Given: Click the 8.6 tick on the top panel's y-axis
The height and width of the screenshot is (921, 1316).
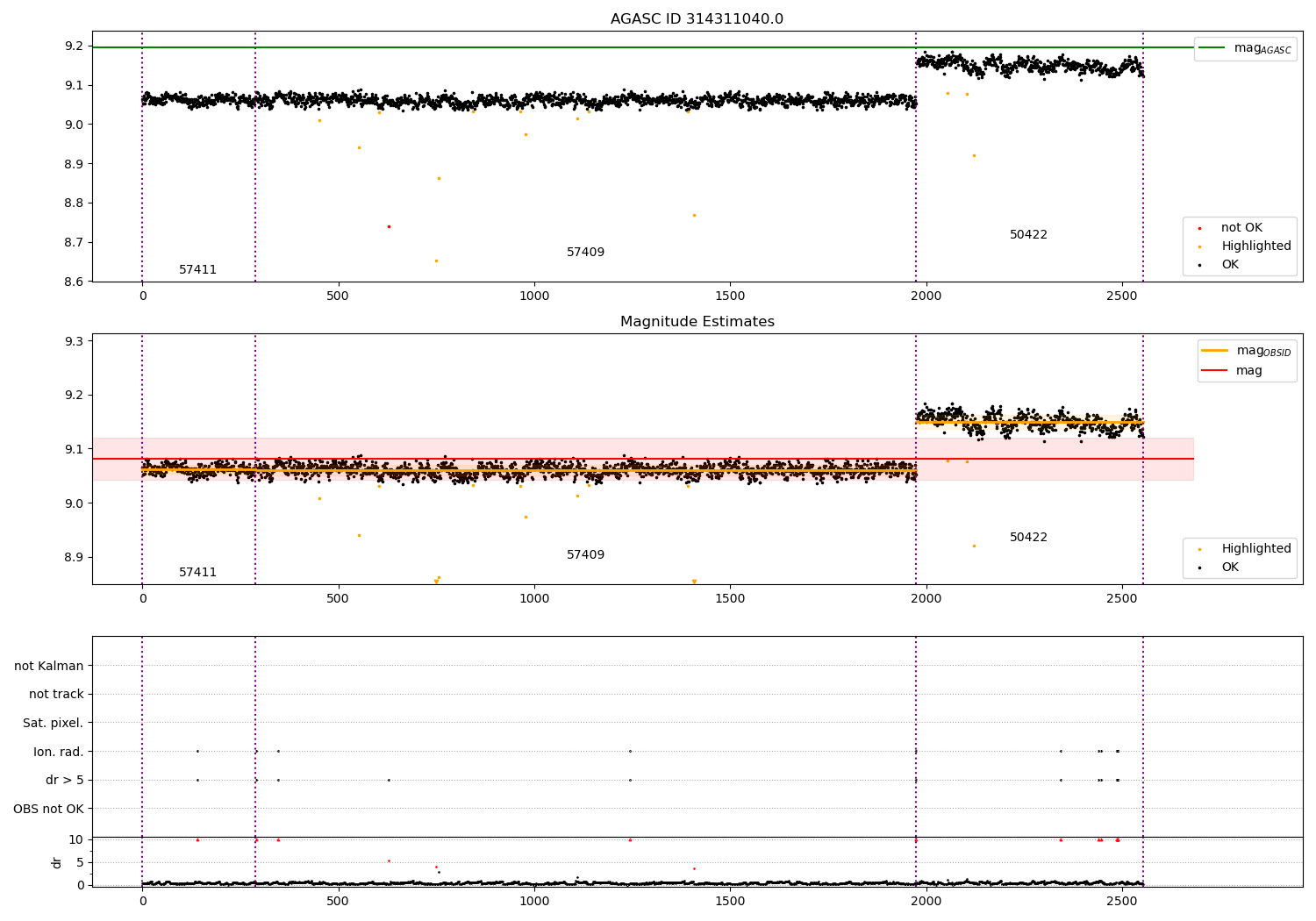Looking at the screenshot, I should (x=74, y=282).
